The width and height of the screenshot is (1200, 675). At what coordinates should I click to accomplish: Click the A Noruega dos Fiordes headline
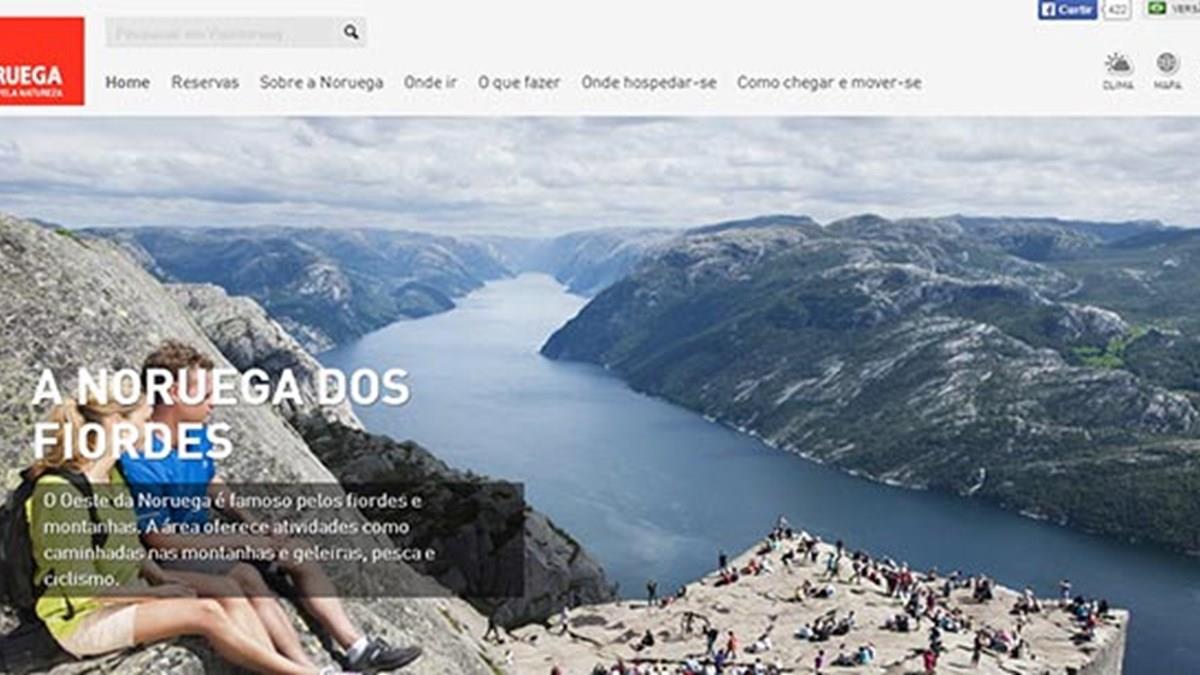tap(221, 414)
